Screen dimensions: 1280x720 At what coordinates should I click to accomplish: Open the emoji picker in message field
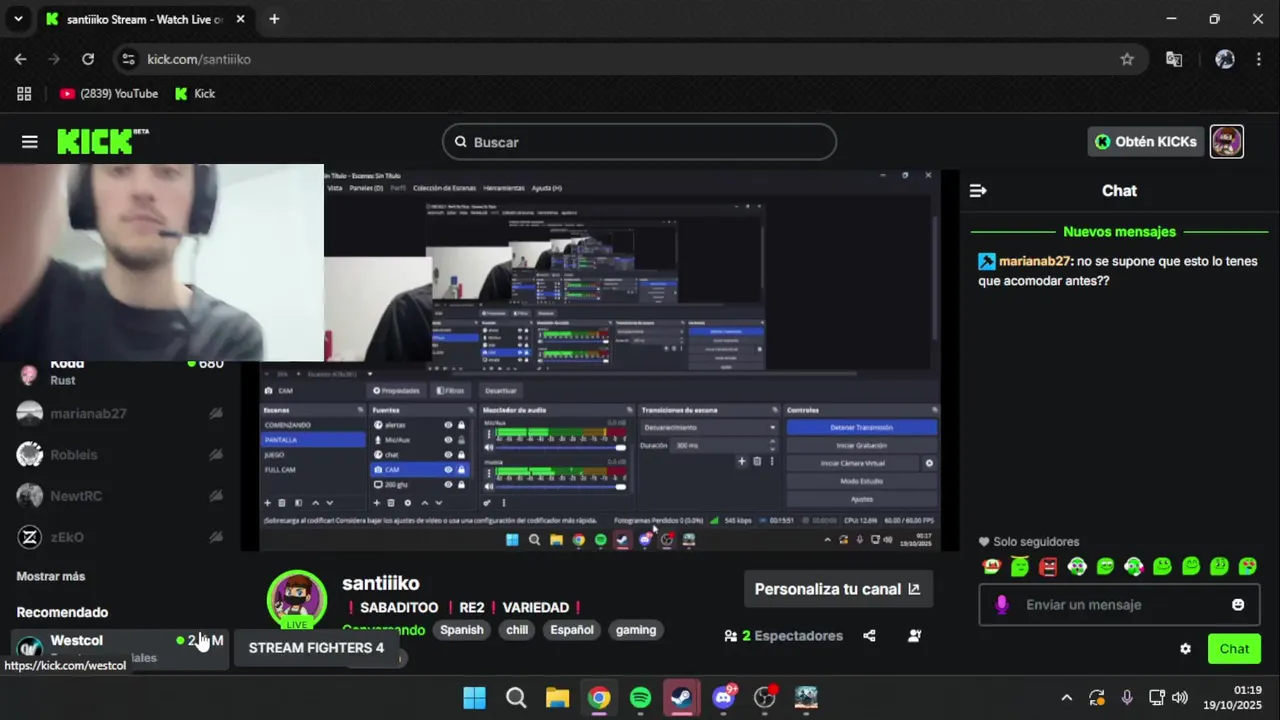[1238, 605]
